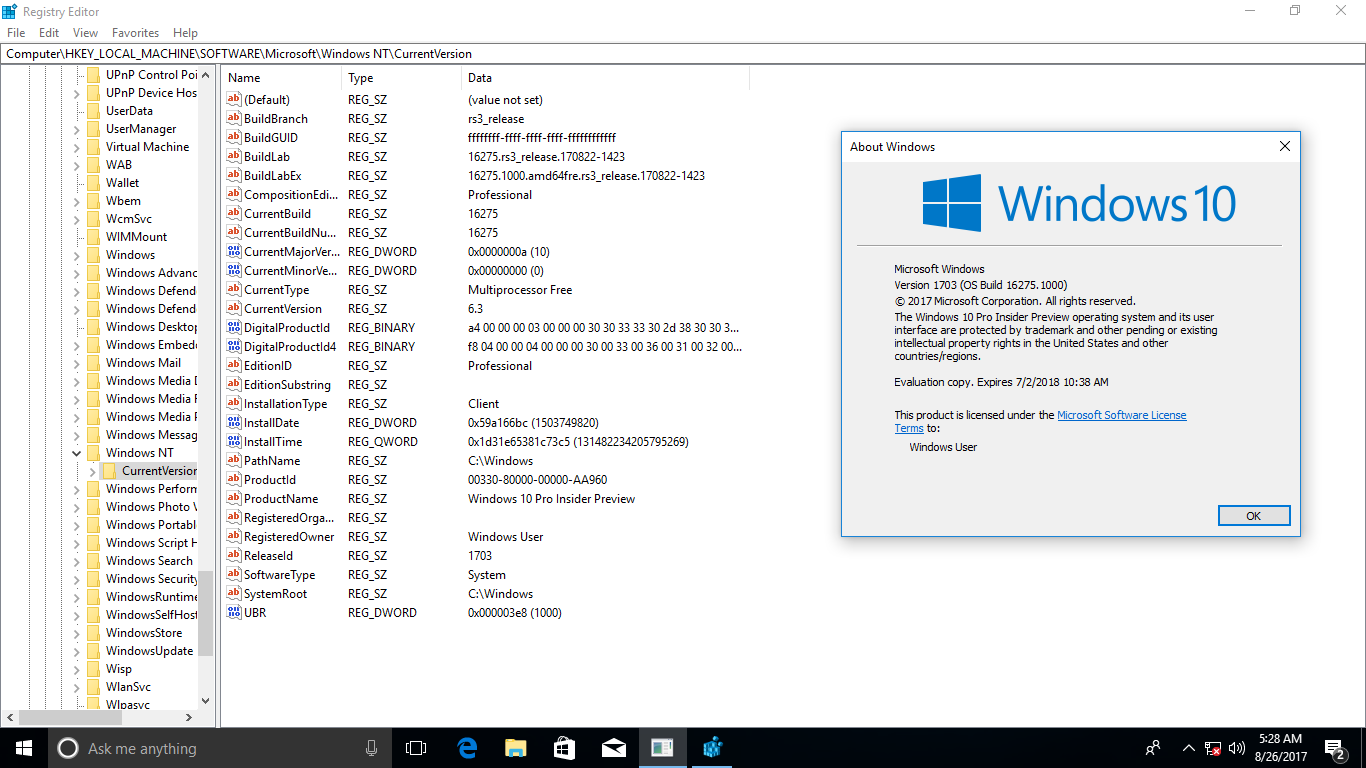Click the tree horizontal scrollbar right arrow
This screenshot has height=768, width=1366.
[189, 718]
